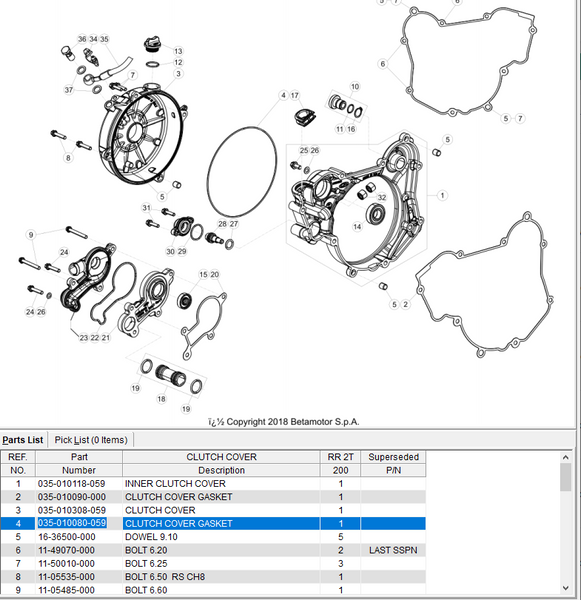Screen dimensions: 581x600
Task: Switch to the Parts List tab
Action: point(23,440)
